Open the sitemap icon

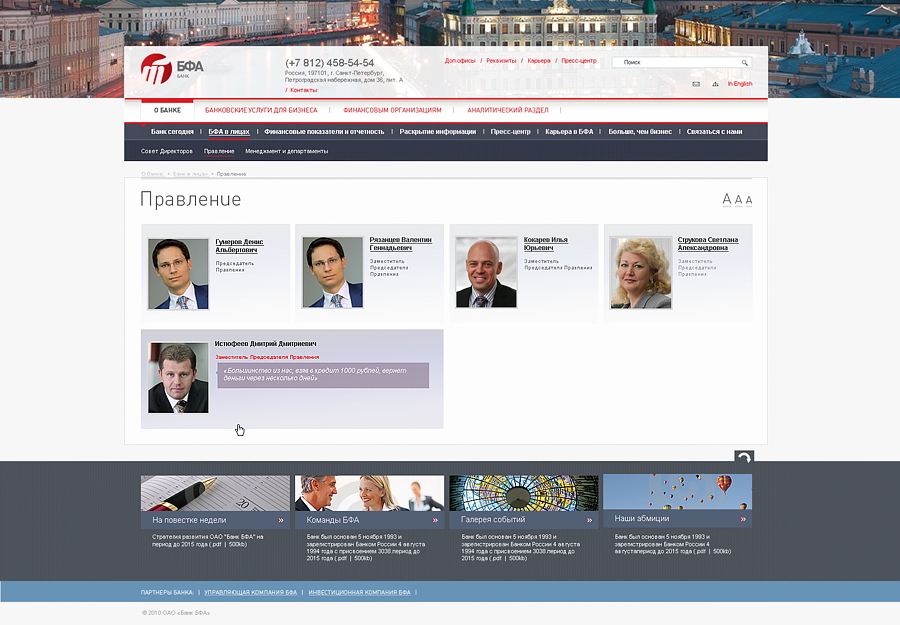[x=715, y=84]
